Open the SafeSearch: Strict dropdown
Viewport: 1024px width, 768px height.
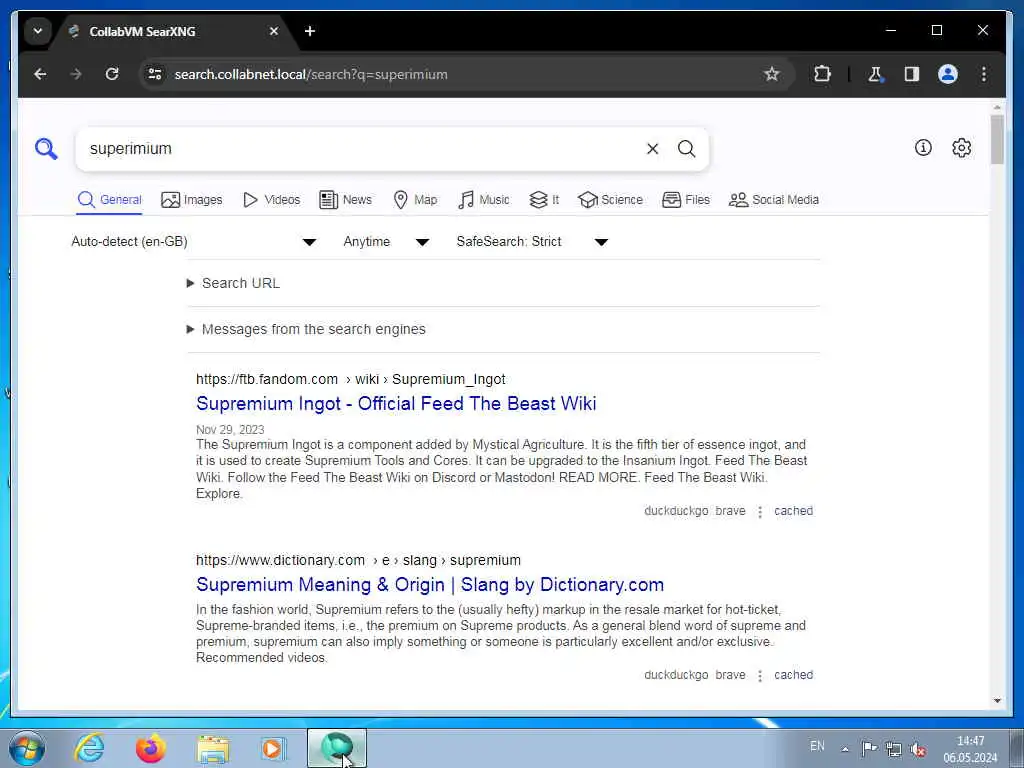[532, 242]
